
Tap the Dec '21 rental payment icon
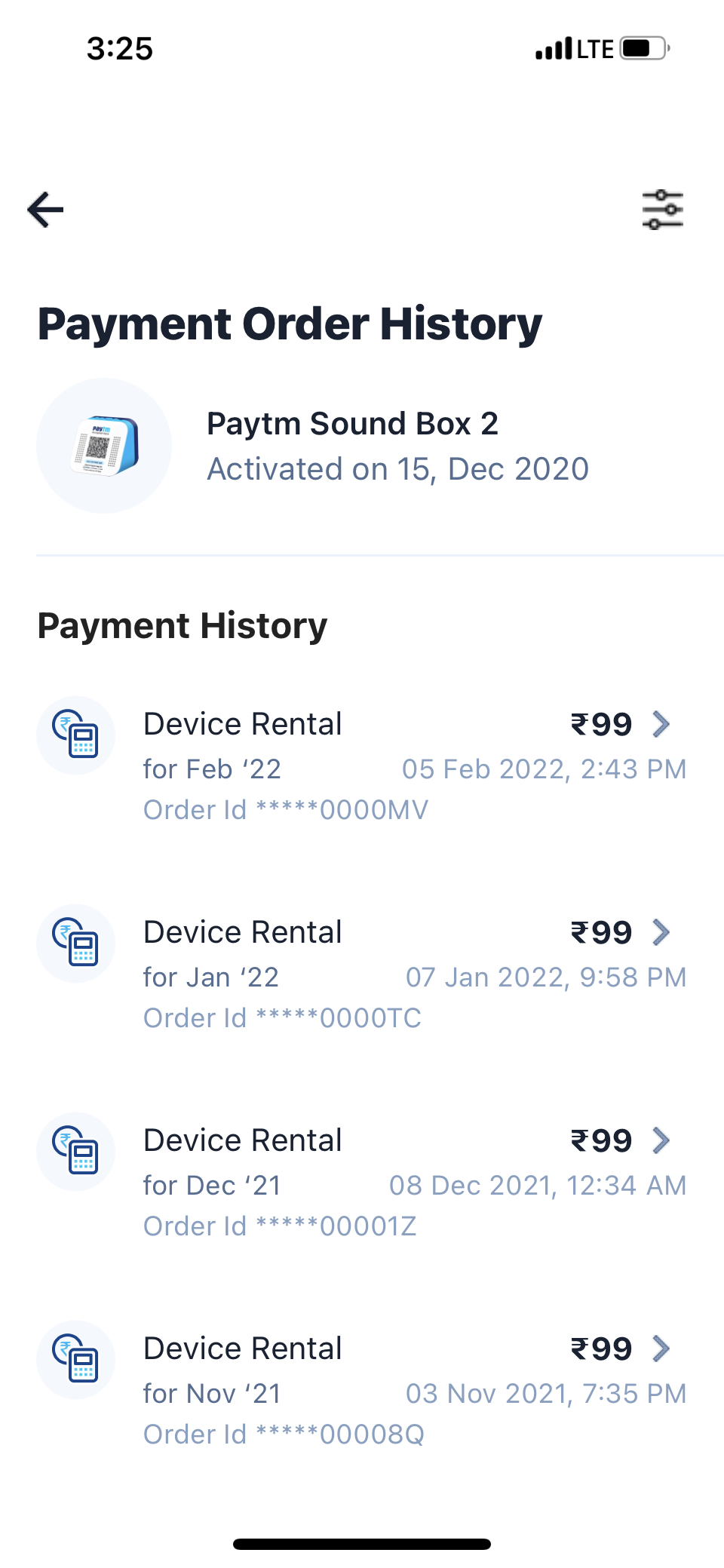coord(75,1152)
